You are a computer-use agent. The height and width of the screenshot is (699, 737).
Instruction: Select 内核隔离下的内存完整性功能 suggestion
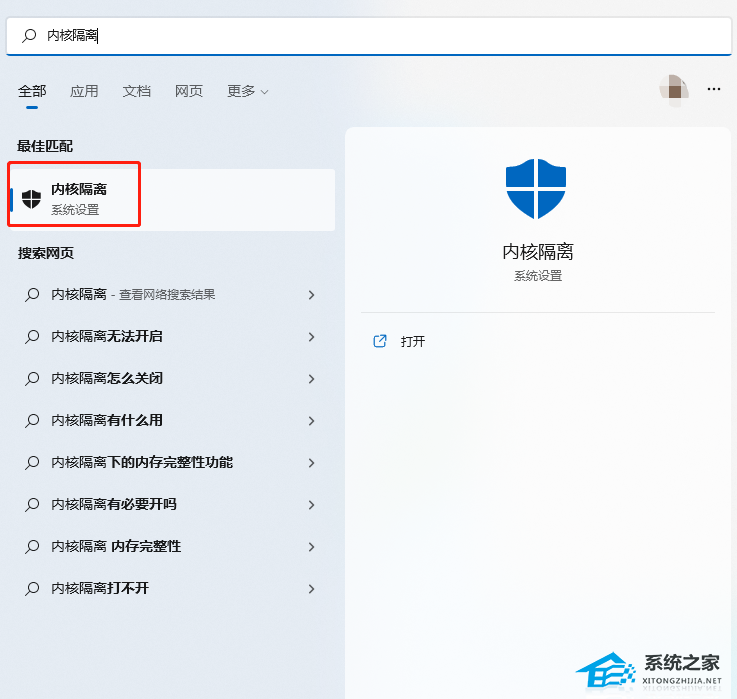click(142, 463)
